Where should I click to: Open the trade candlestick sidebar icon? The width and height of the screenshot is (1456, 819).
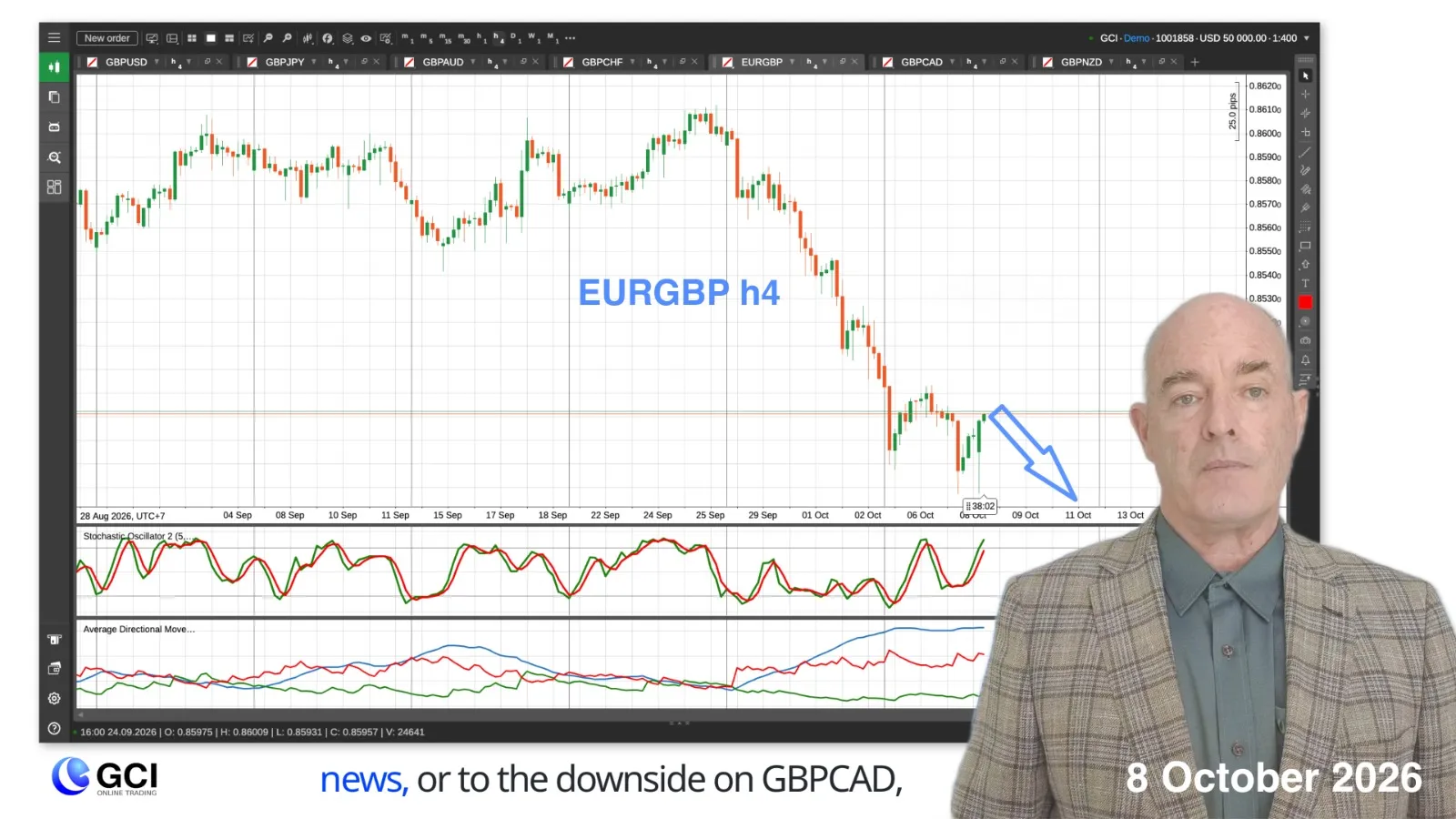pyautogui.click(x=54, y=67)
